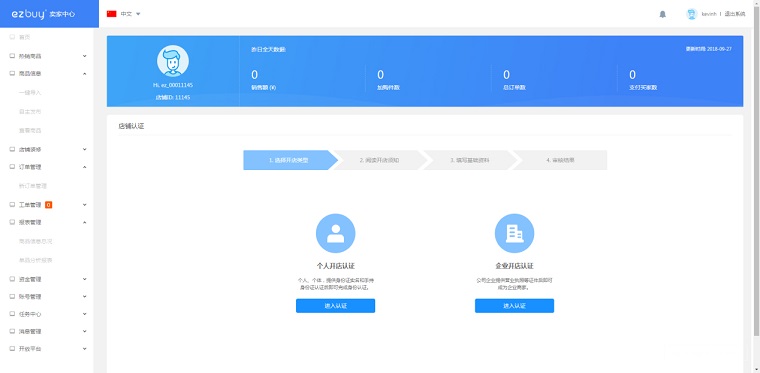Click the small user avatar near kevinh
This screenshot has width=760, height=373.
692,14
